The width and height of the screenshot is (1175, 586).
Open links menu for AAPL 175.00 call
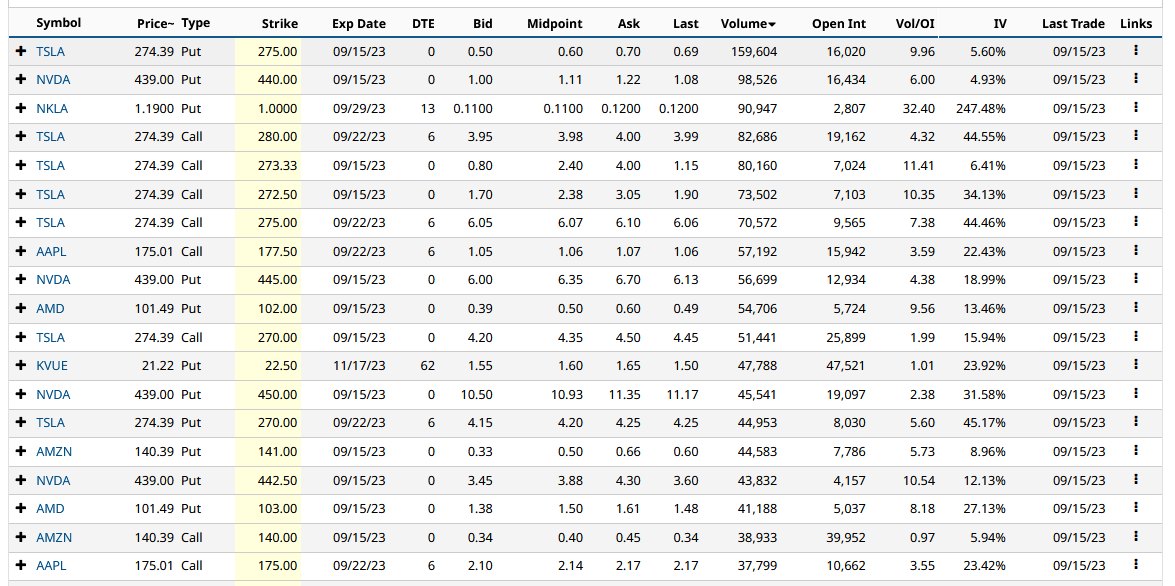1136,566
